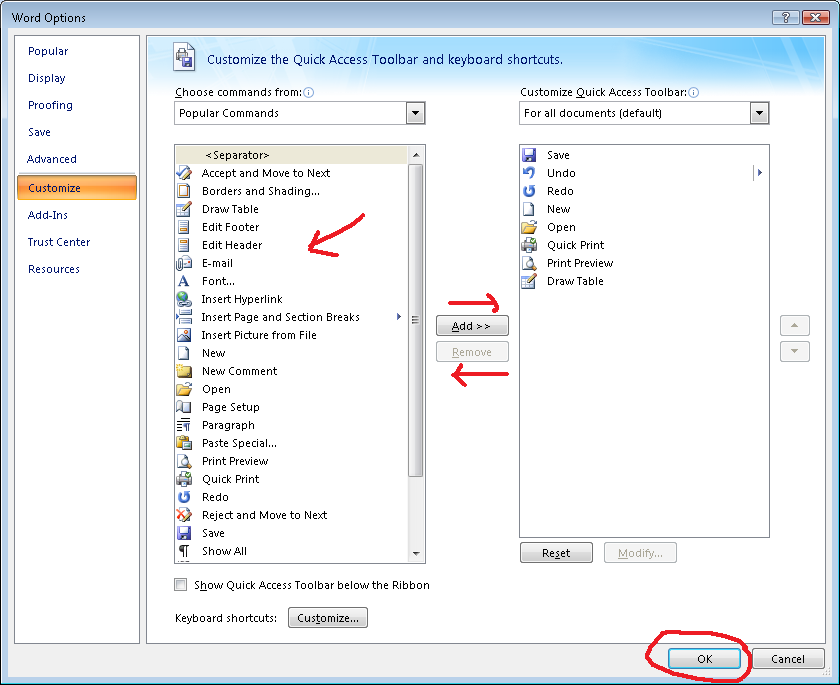Click the Page Setup icon
Image resolution: width=840 pixels, height=685 pixels.
click(x=184, y=407)
